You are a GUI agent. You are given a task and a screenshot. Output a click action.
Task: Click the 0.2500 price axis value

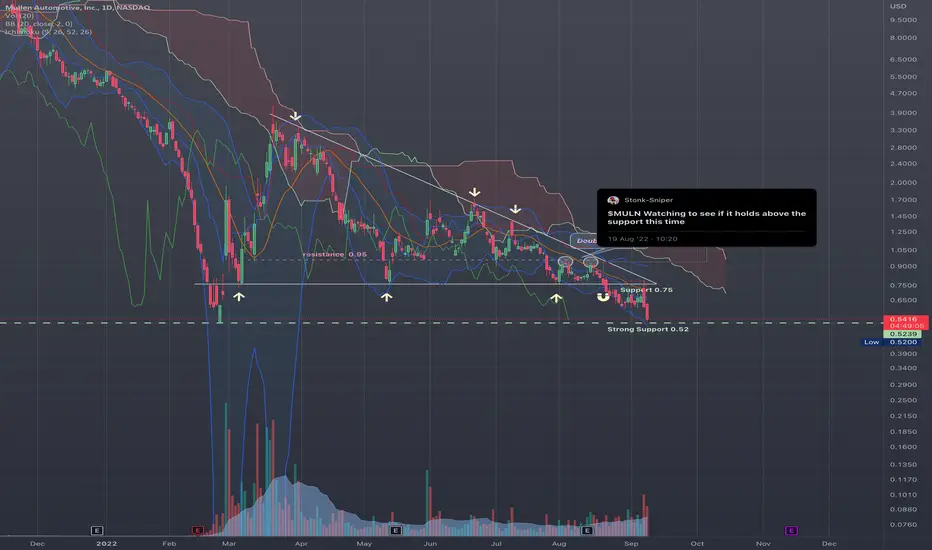coord(903,400)
